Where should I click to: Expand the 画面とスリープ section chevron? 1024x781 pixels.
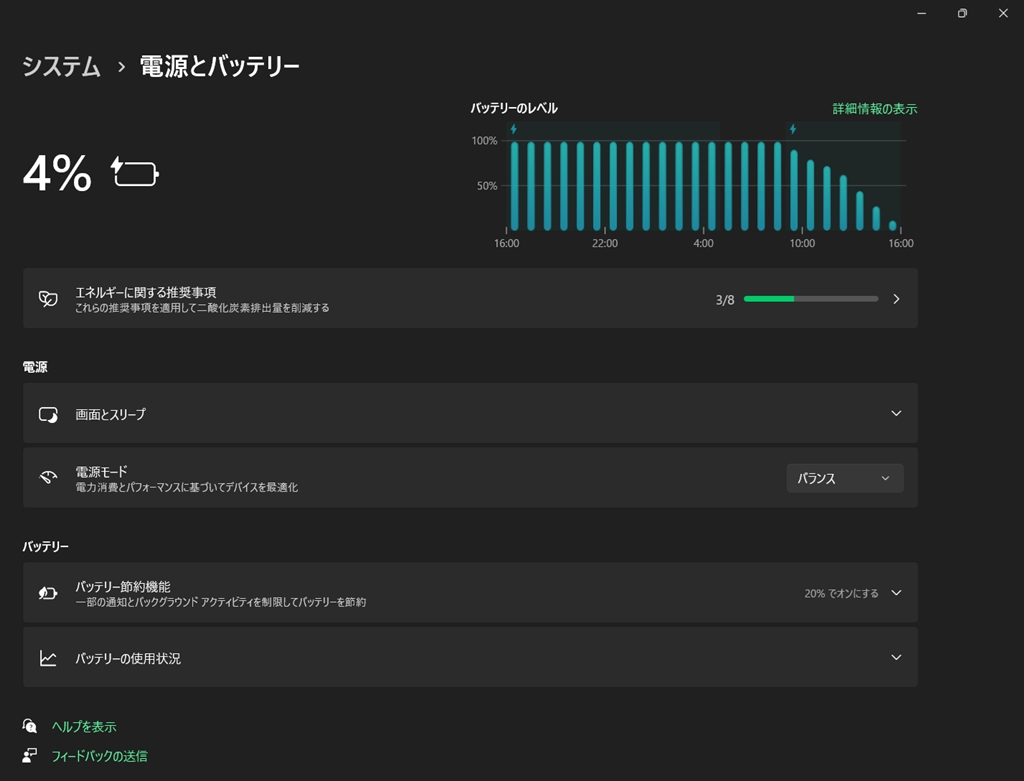[896, 413]
